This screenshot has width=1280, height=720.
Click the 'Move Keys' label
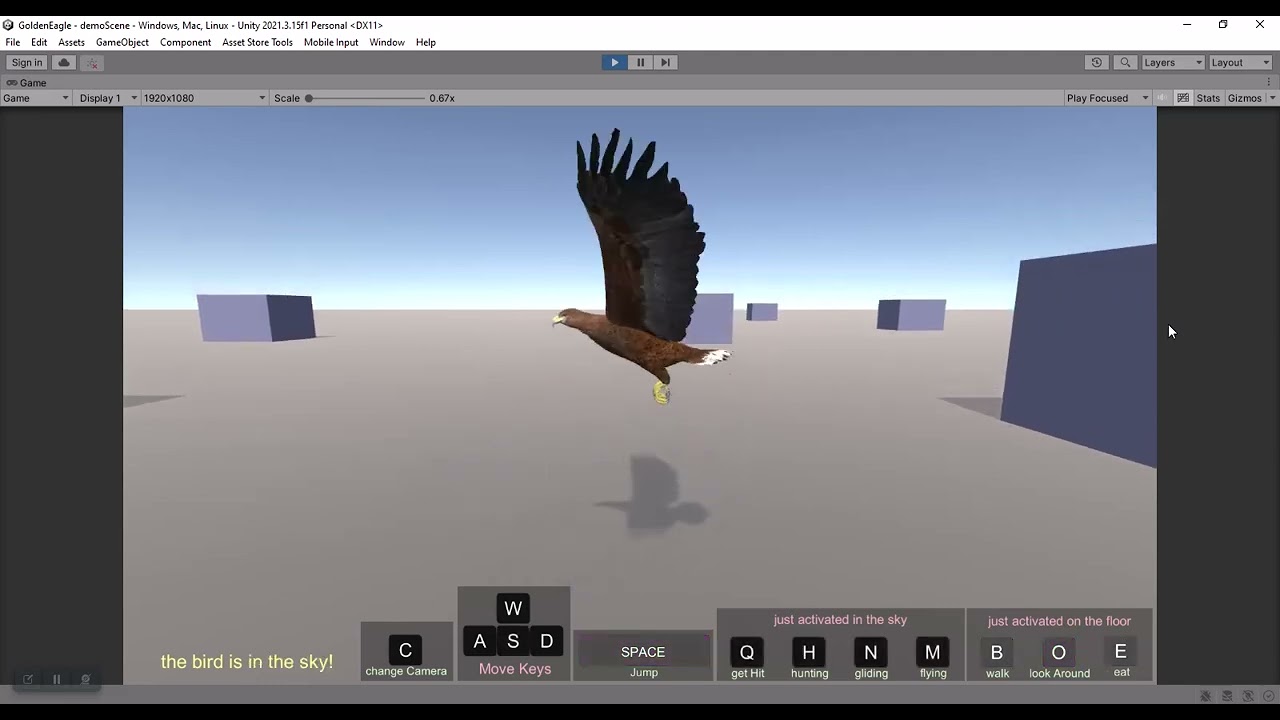coord(515,669)
